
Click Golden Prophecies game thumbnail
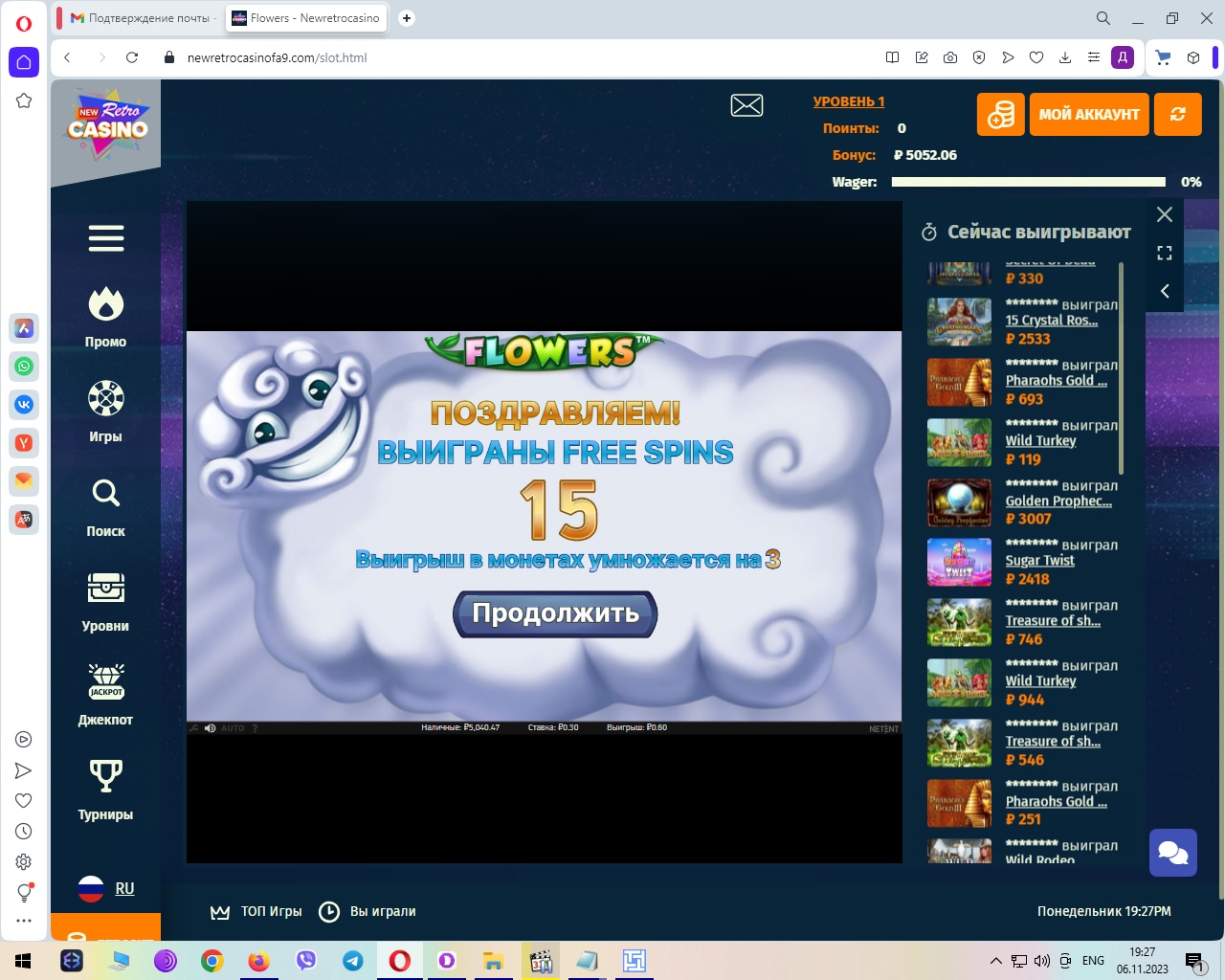tap(959, 501)
